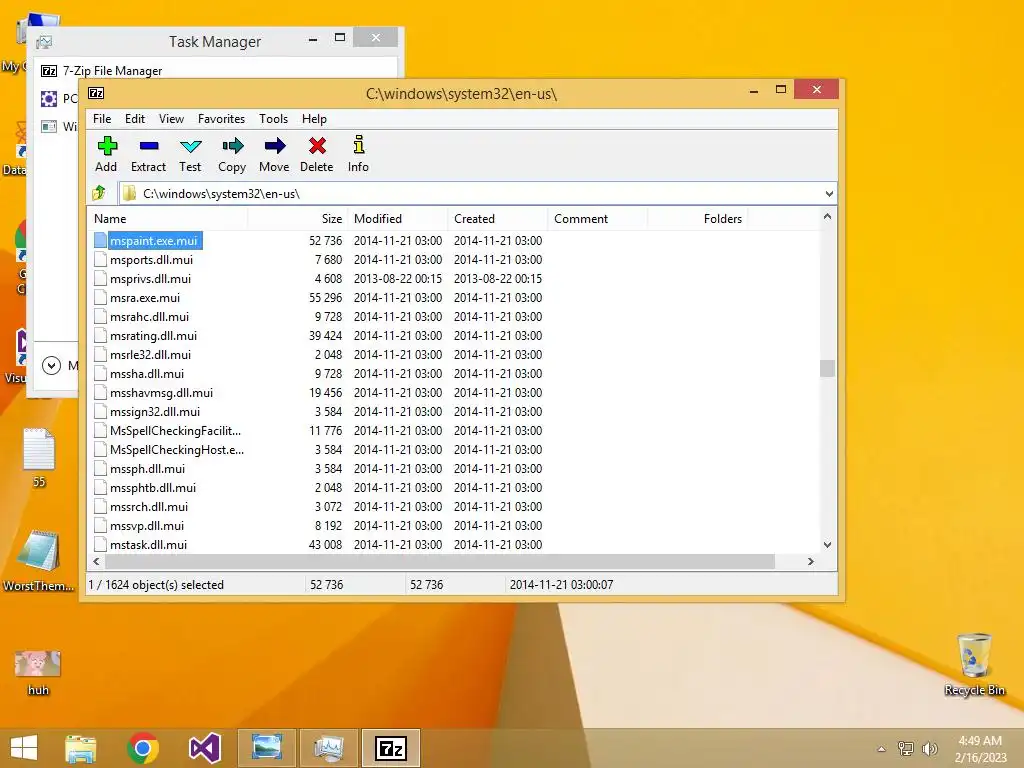Viewport: 1024px width, 768px height.
Task: Open the Favorites menu
Action: click(x=221, y=119)
